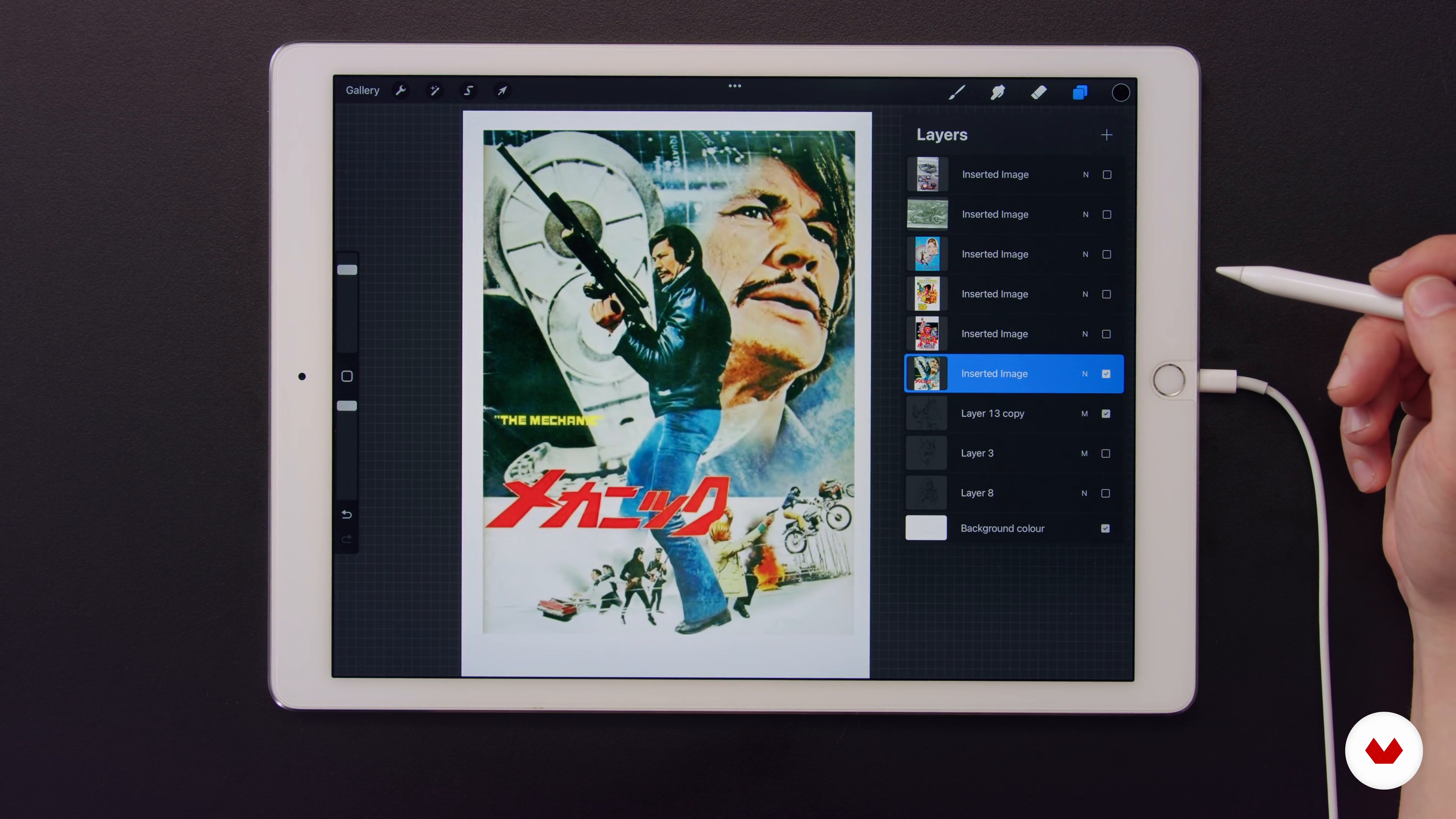Click the brush size slider handle
Viewport: 1456px width, 819px height.
[347, 270]
